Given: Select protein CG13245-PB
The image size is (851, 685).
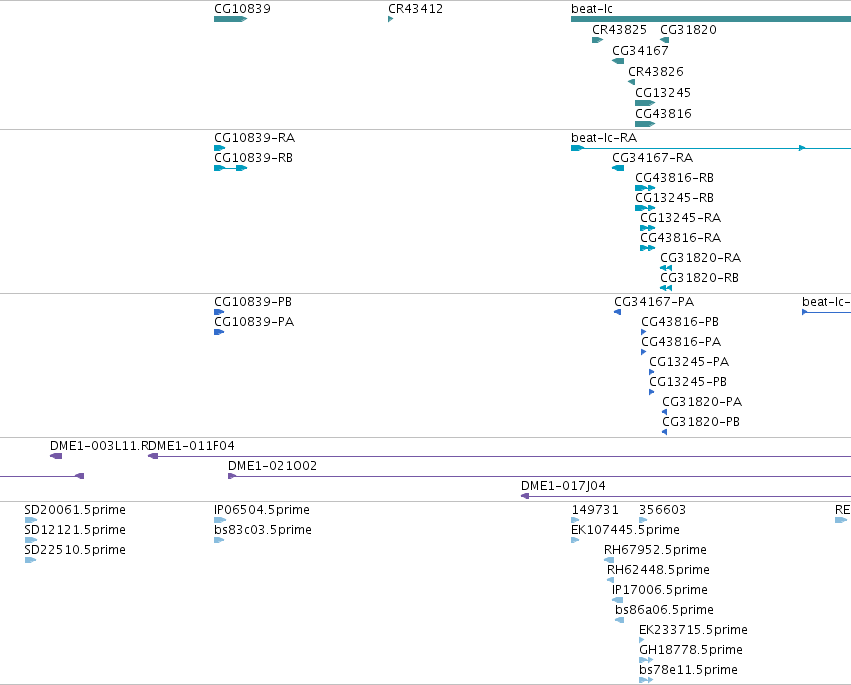Looking at the screenshot, I should (688, 383).
